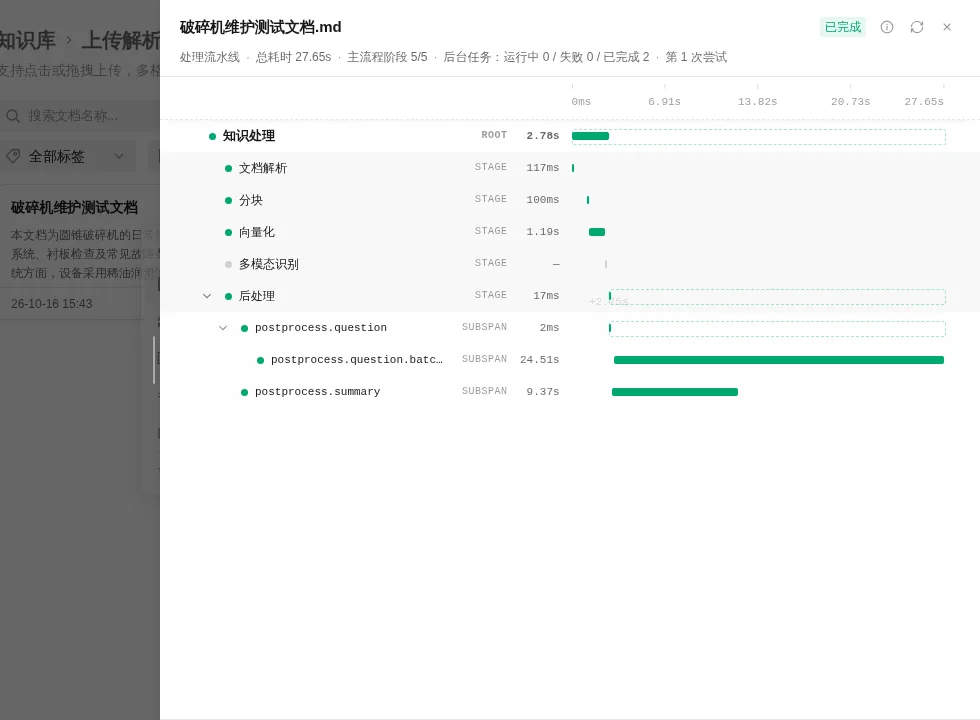Click the info icon in panel header
This screenshot has width=980, height=720.
(x=886, y=27)
